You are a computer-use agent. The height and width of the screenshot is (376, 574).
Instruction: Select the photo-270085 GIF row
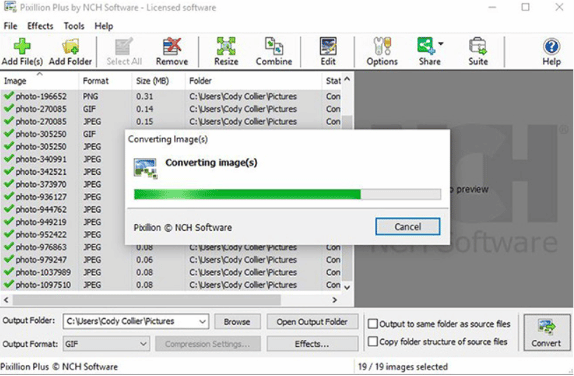171,109
